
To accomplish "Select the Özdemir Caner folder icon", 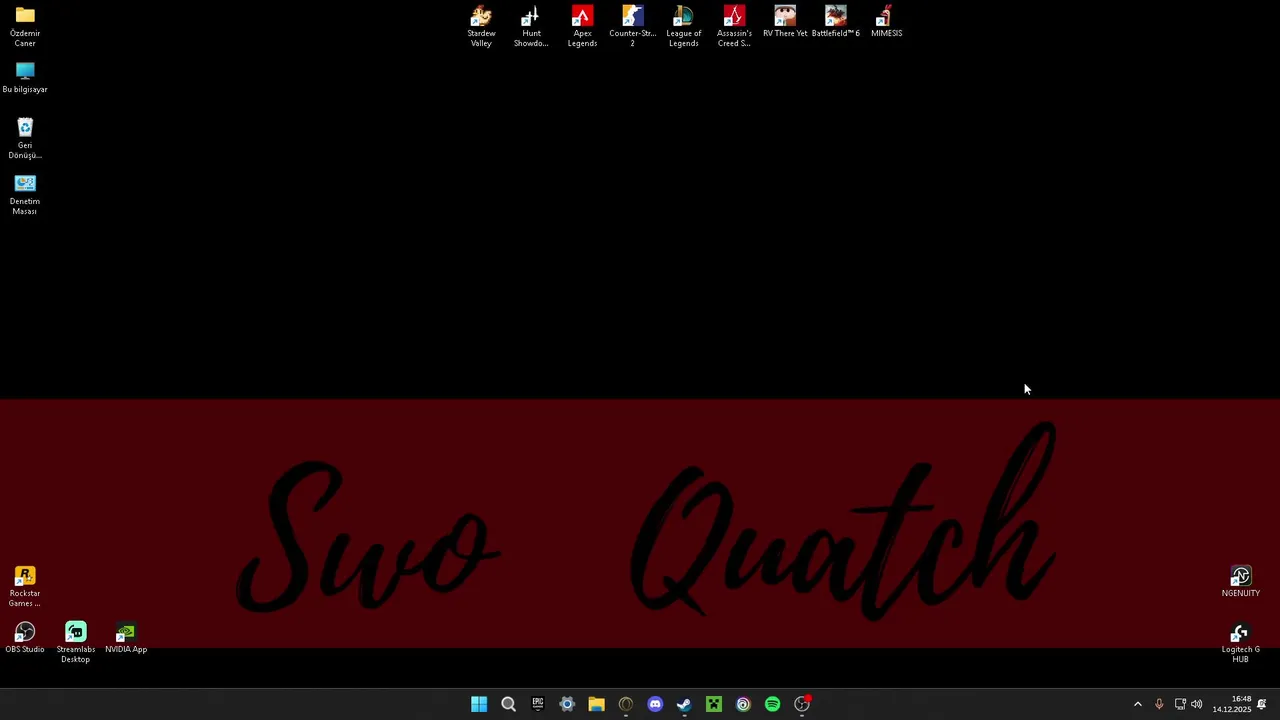I will tap(25, 26).
